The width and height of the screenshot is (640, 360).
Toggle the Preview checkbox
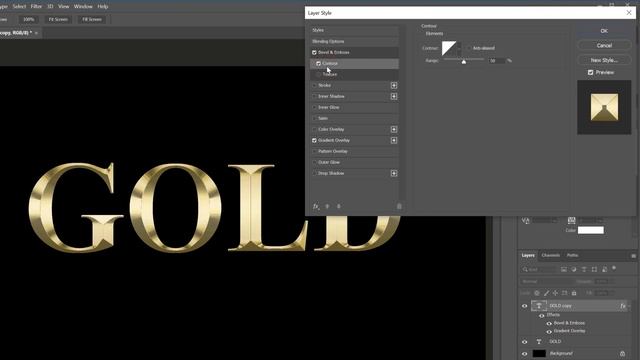click(590, 72)
